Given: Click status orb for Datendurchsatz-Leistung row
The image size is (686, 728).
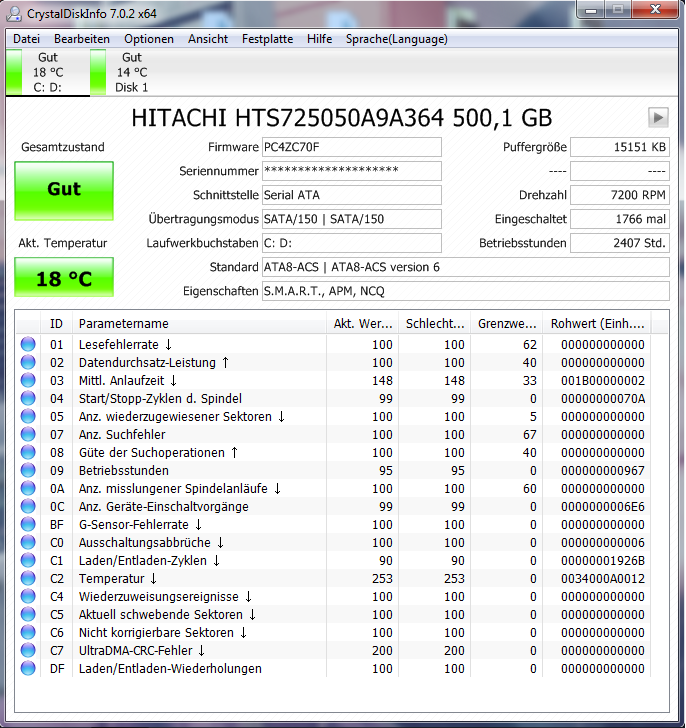Looking at the screenshot, I should click(28, 362).
